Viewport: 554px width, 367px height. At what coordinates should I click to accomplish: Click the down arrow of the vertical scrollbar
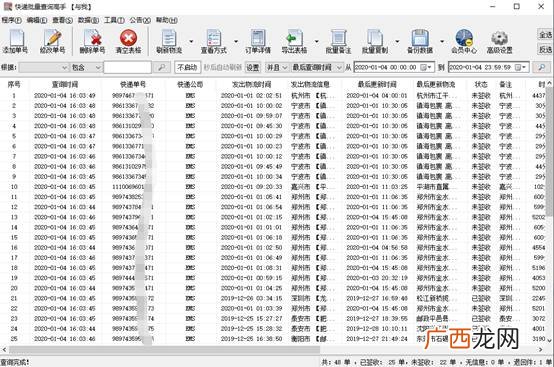pos(549,340)
